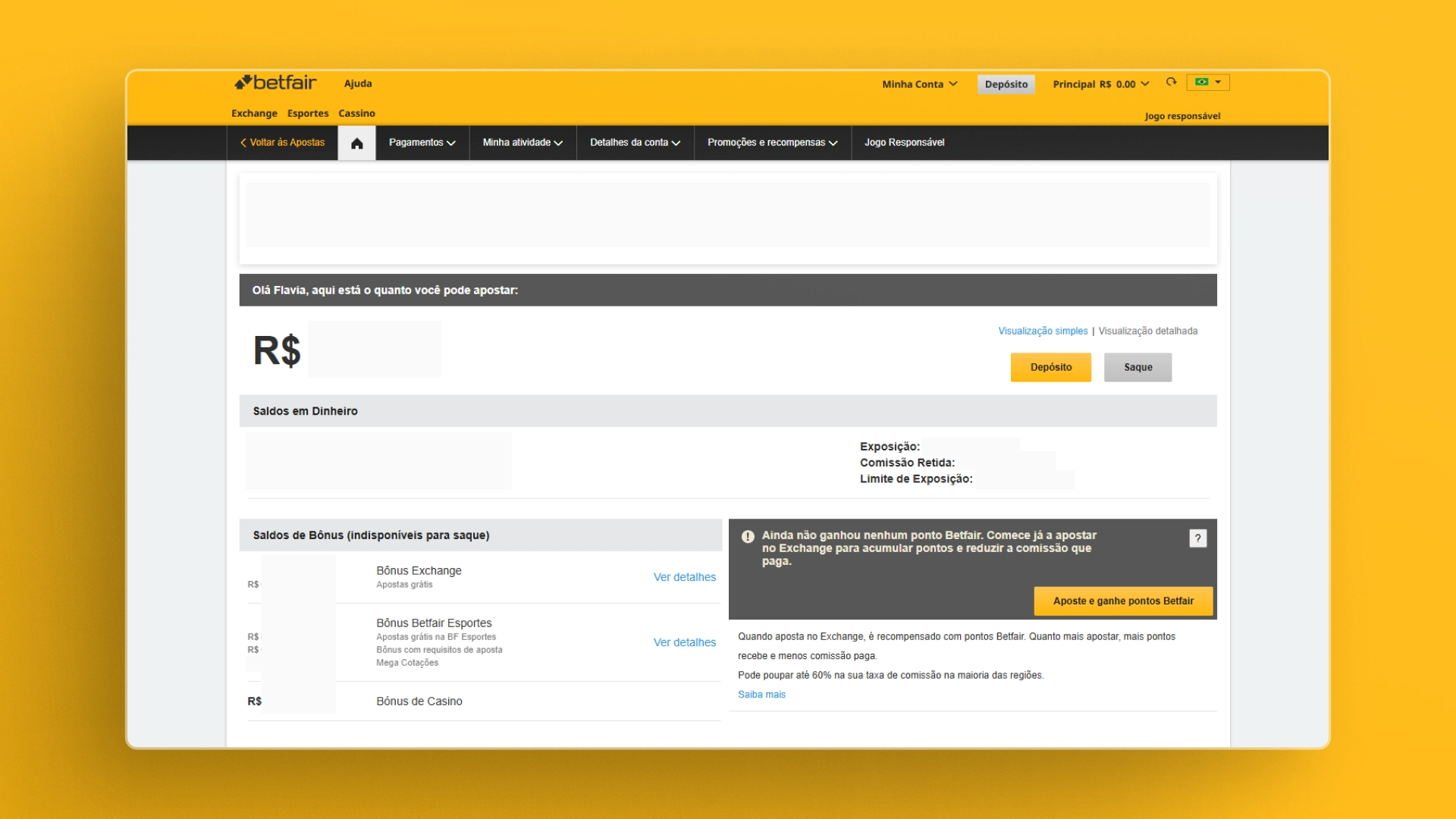
Task: Click the Betfair logo
Action: click(275, 83)
